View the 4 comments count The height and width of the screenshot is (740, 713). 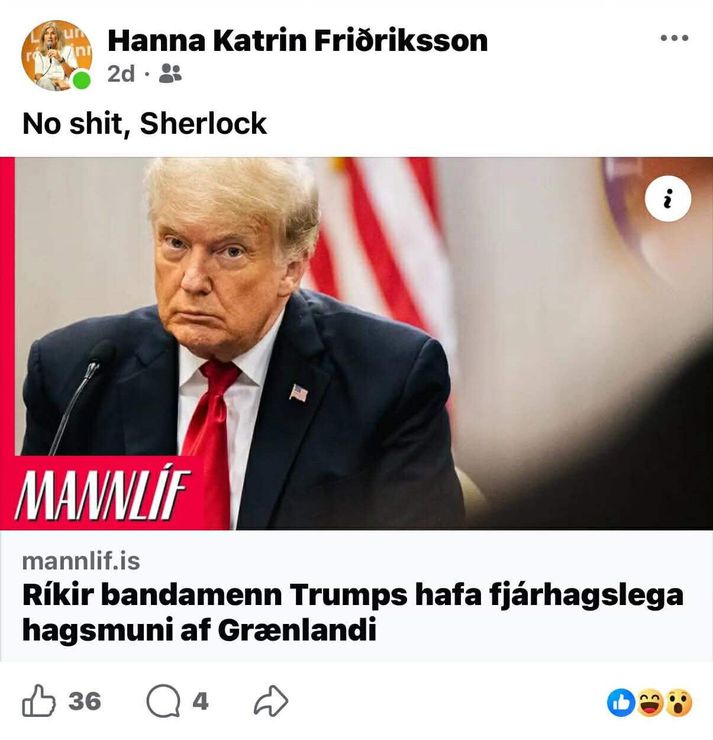pos(201,701)
